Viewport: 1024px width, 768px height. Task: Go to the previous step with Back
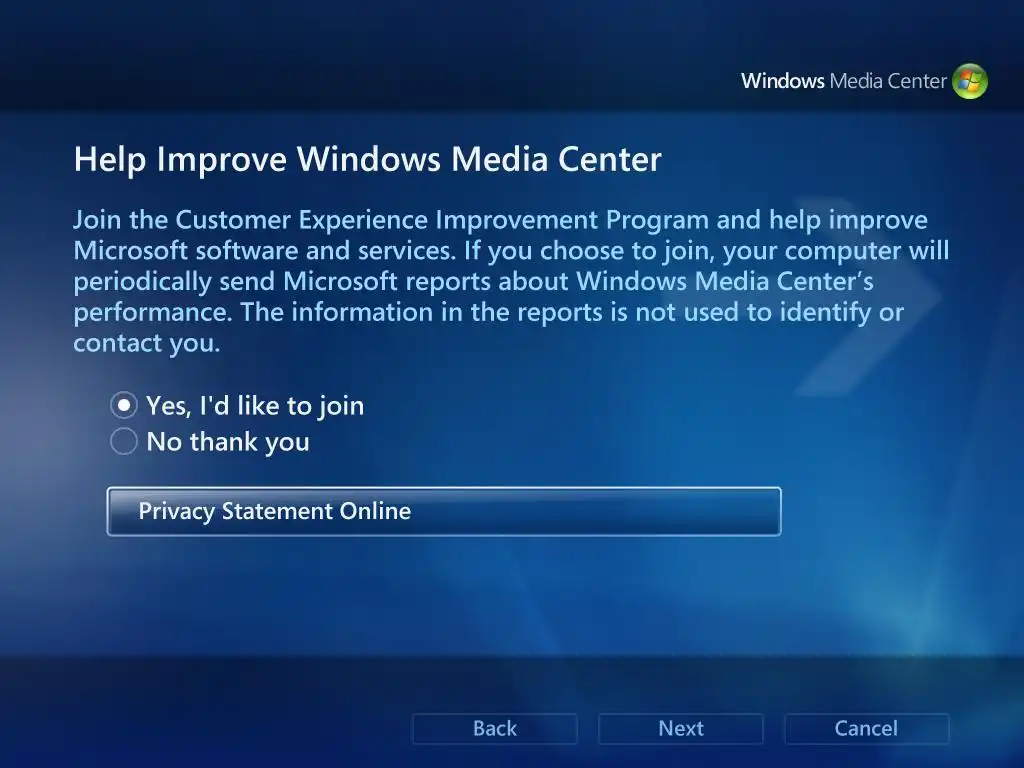(494, 728)
